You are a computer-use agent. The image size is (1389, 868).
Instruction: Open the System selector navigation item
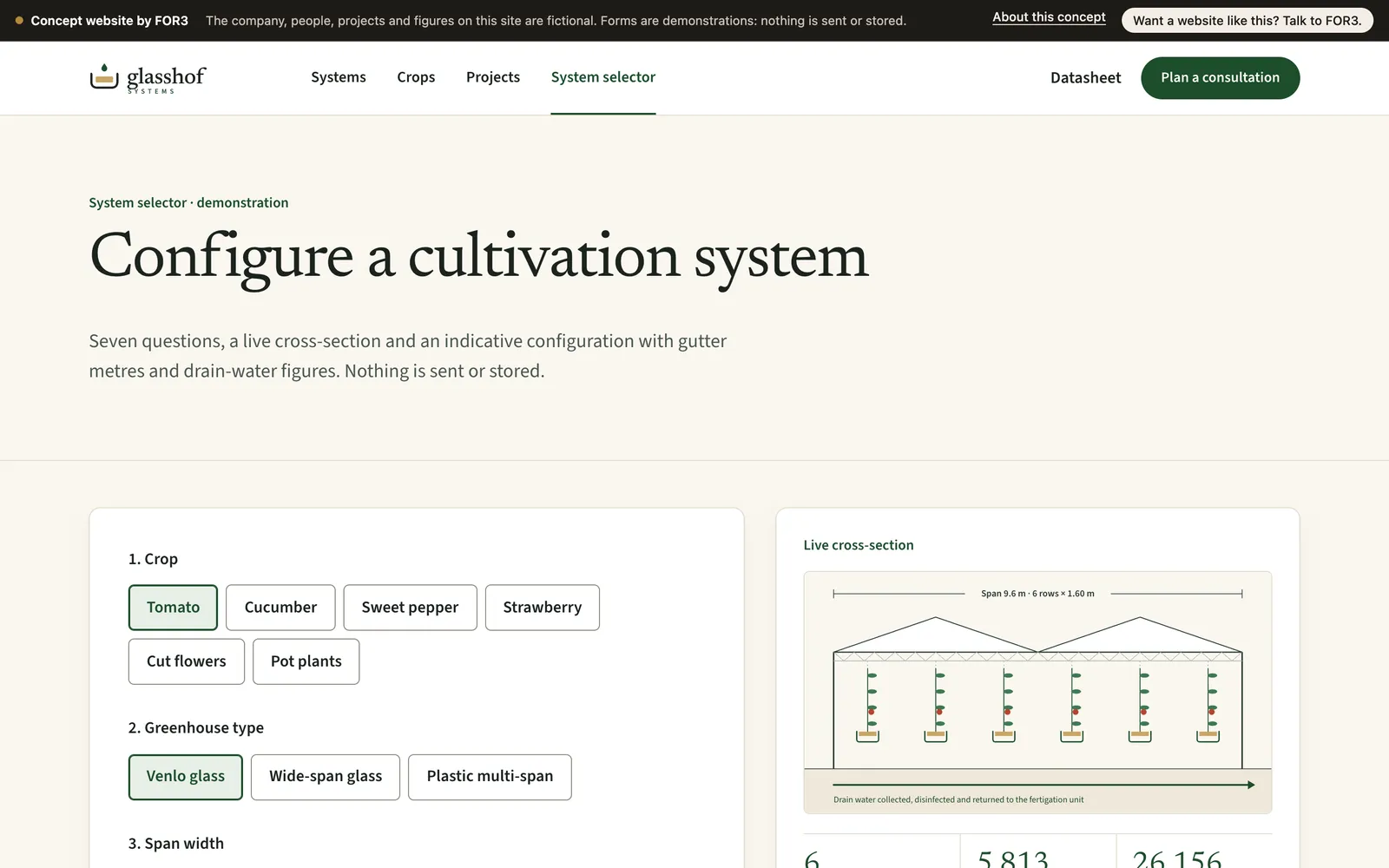tap(603, 77)
